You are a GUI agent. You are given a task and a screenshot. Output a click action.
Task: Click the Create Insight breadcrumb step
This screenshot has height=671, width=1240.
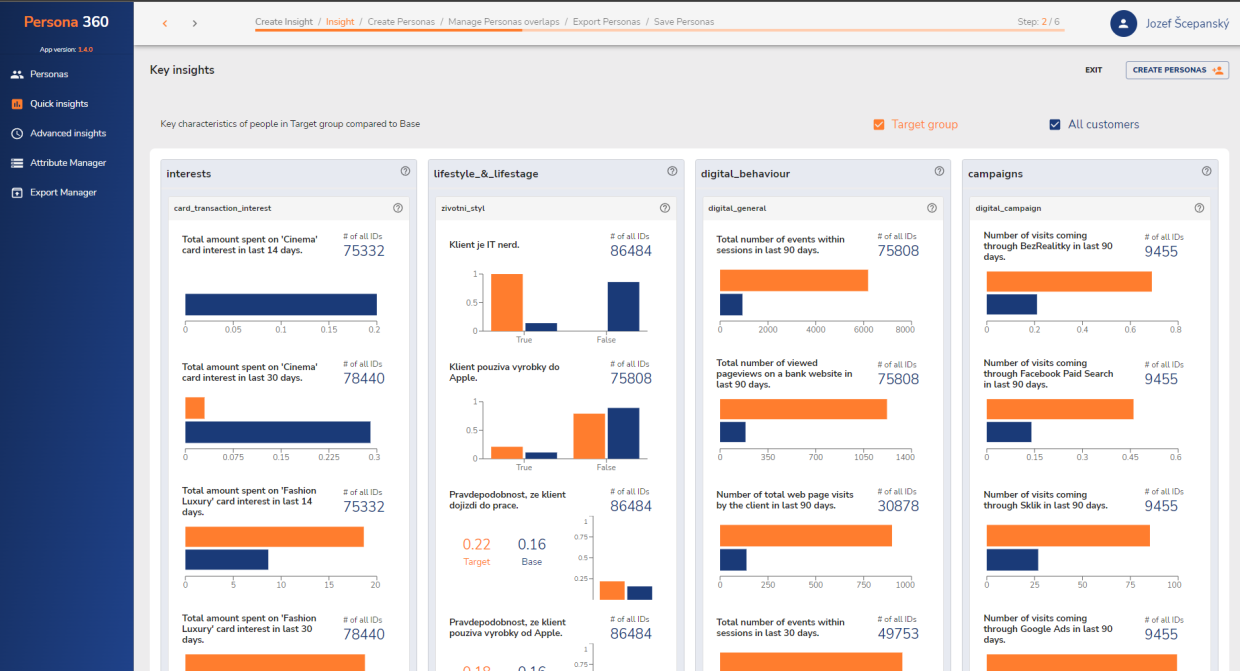286,22
